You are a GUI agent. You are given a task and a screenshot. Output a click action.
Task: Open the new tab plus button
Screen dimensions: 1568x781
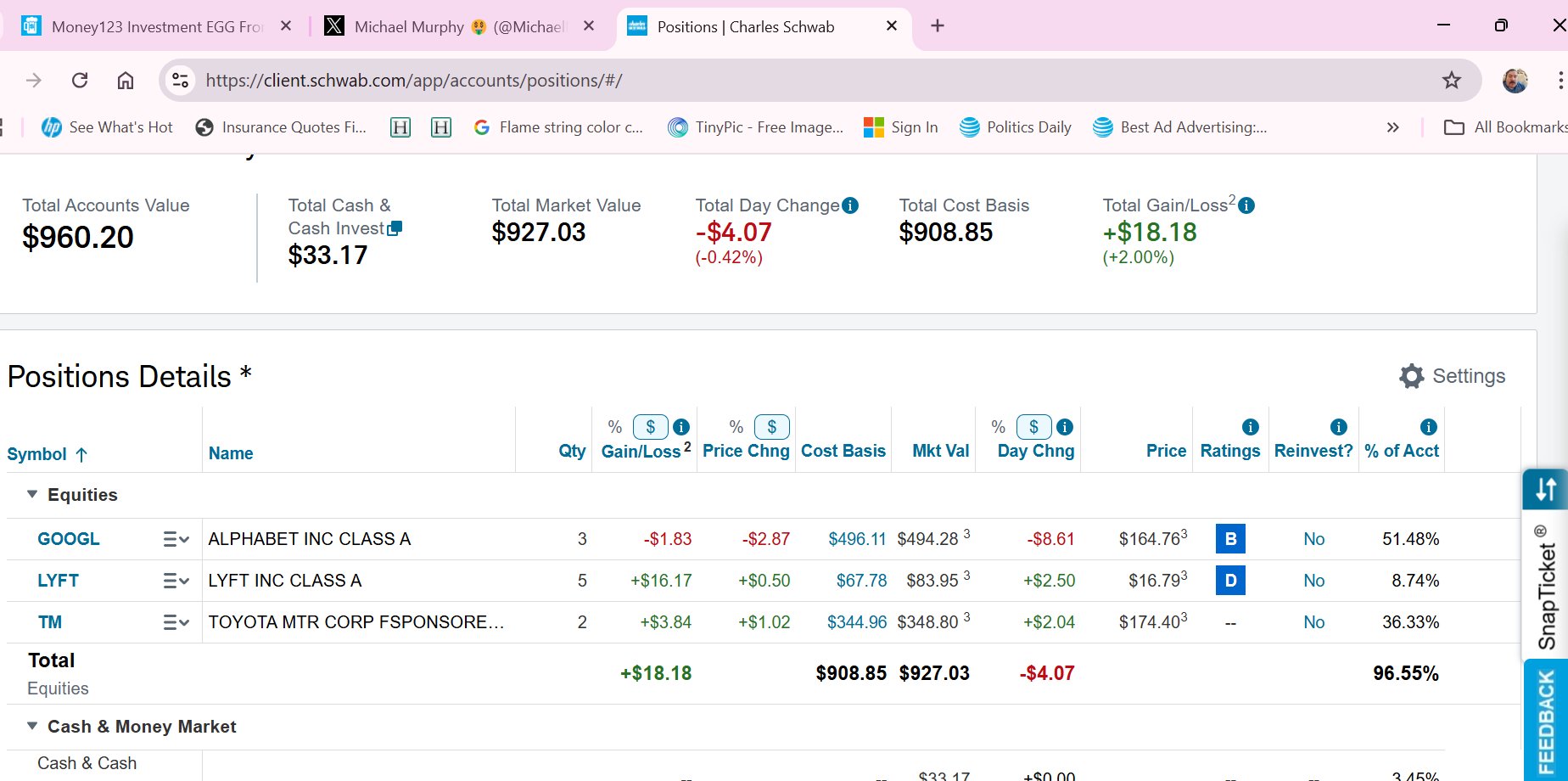(x=938, y=25)
